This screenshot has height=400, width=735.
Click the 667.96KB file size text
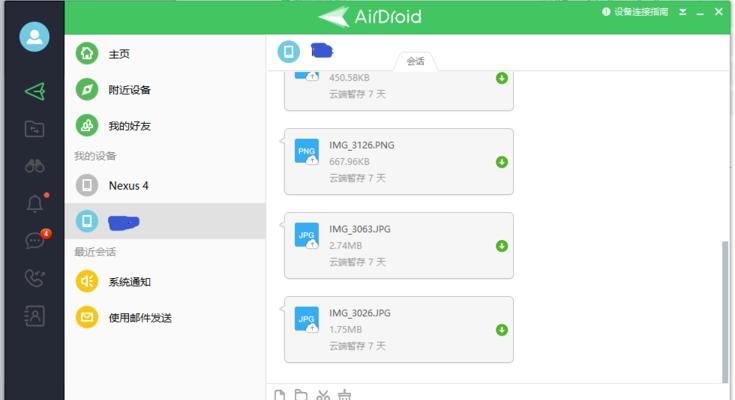349,162
